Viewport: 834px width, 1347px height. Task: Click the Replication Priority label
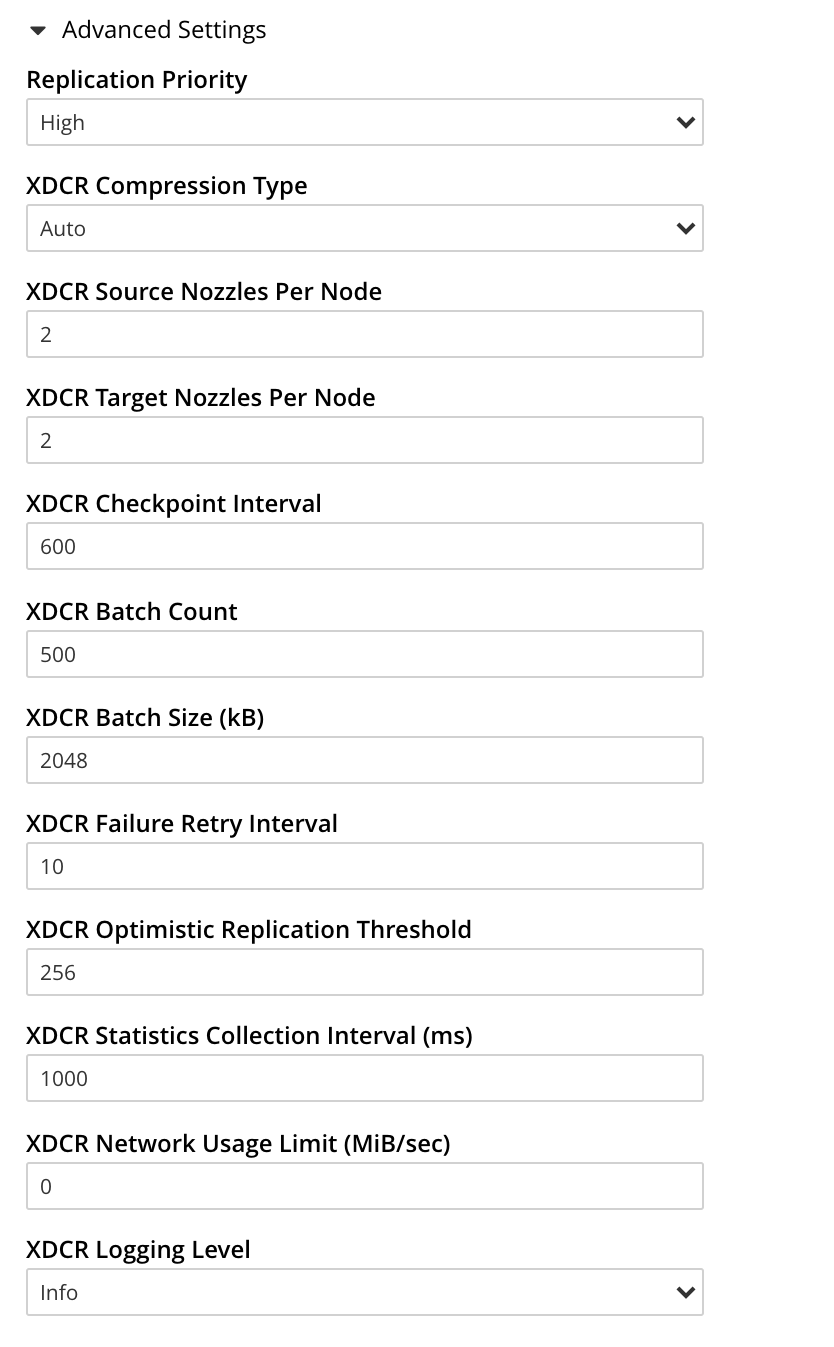137,80
